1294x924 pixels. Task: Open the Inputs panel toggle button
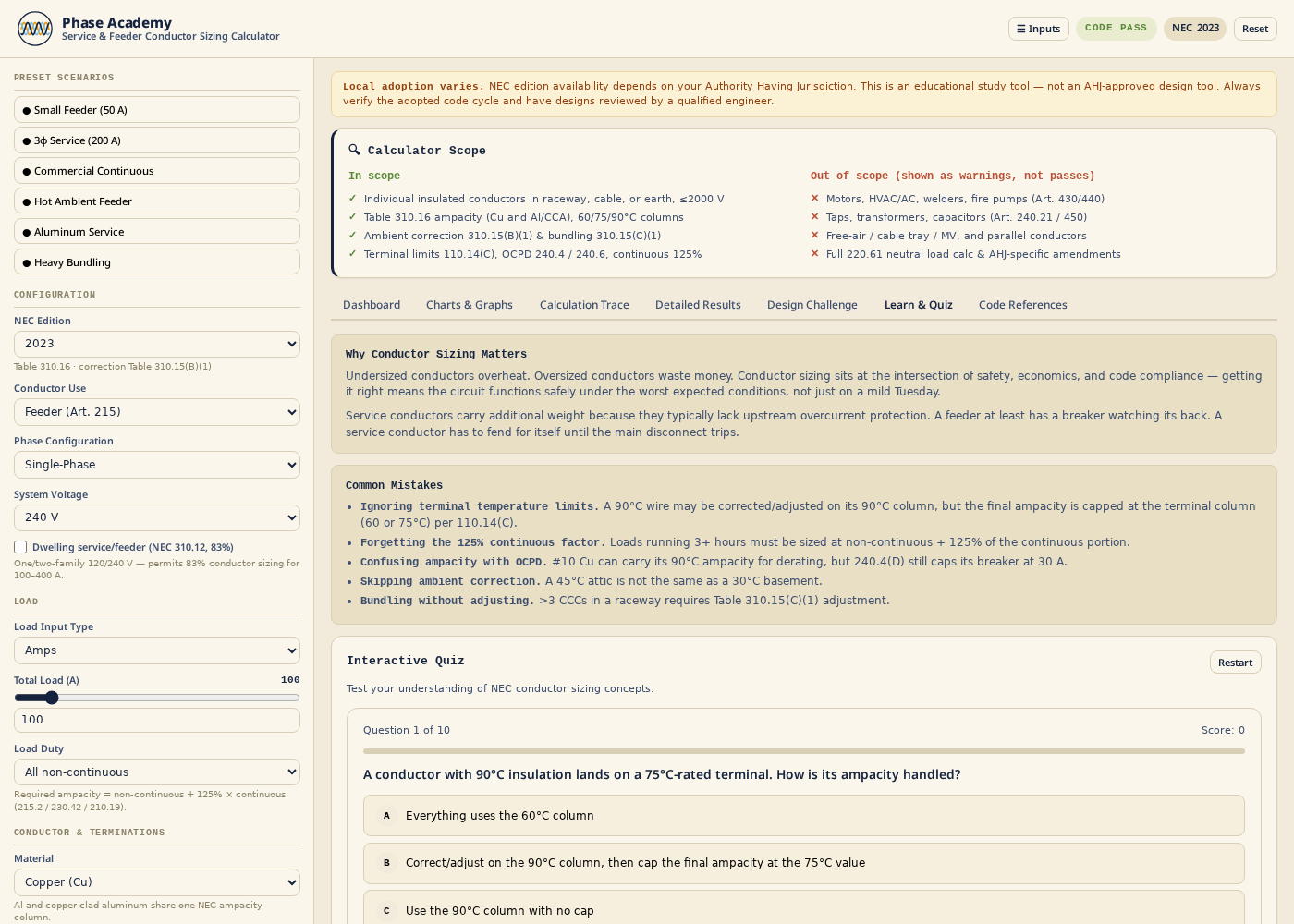click(x=1039, y=29)
